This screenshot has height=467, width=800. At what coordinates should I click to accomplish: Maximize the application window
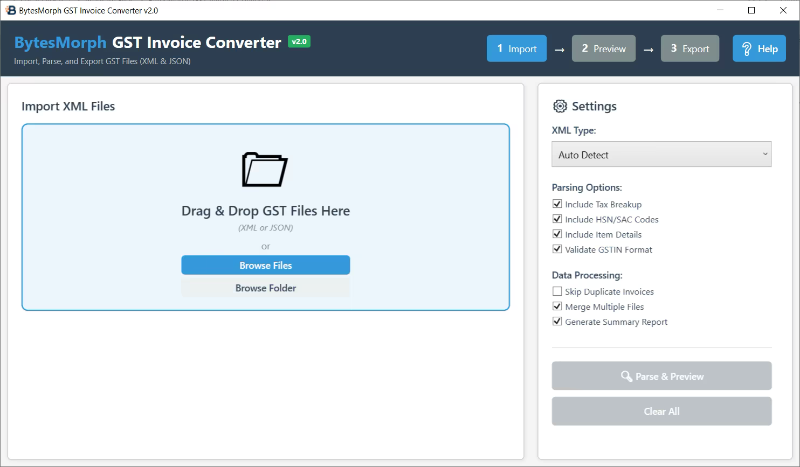coord(751,10)
